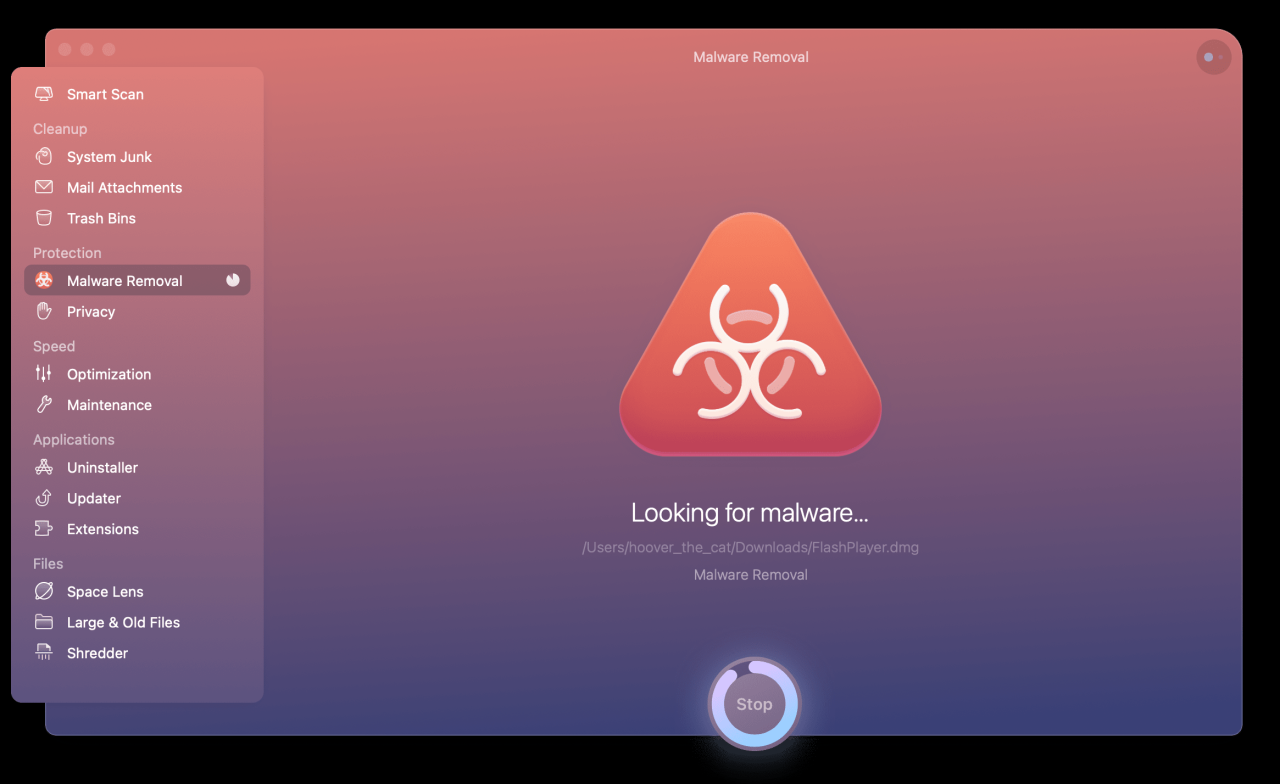Select Large & Old Files
The width and height of the screenshot is (1280, 784).
coord(137,622)
